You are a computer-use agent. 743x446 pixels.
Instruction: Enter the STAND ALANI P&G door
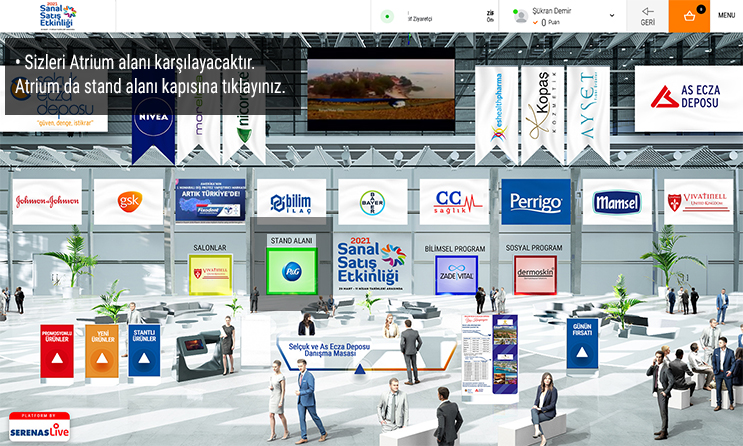coord(291,272)
